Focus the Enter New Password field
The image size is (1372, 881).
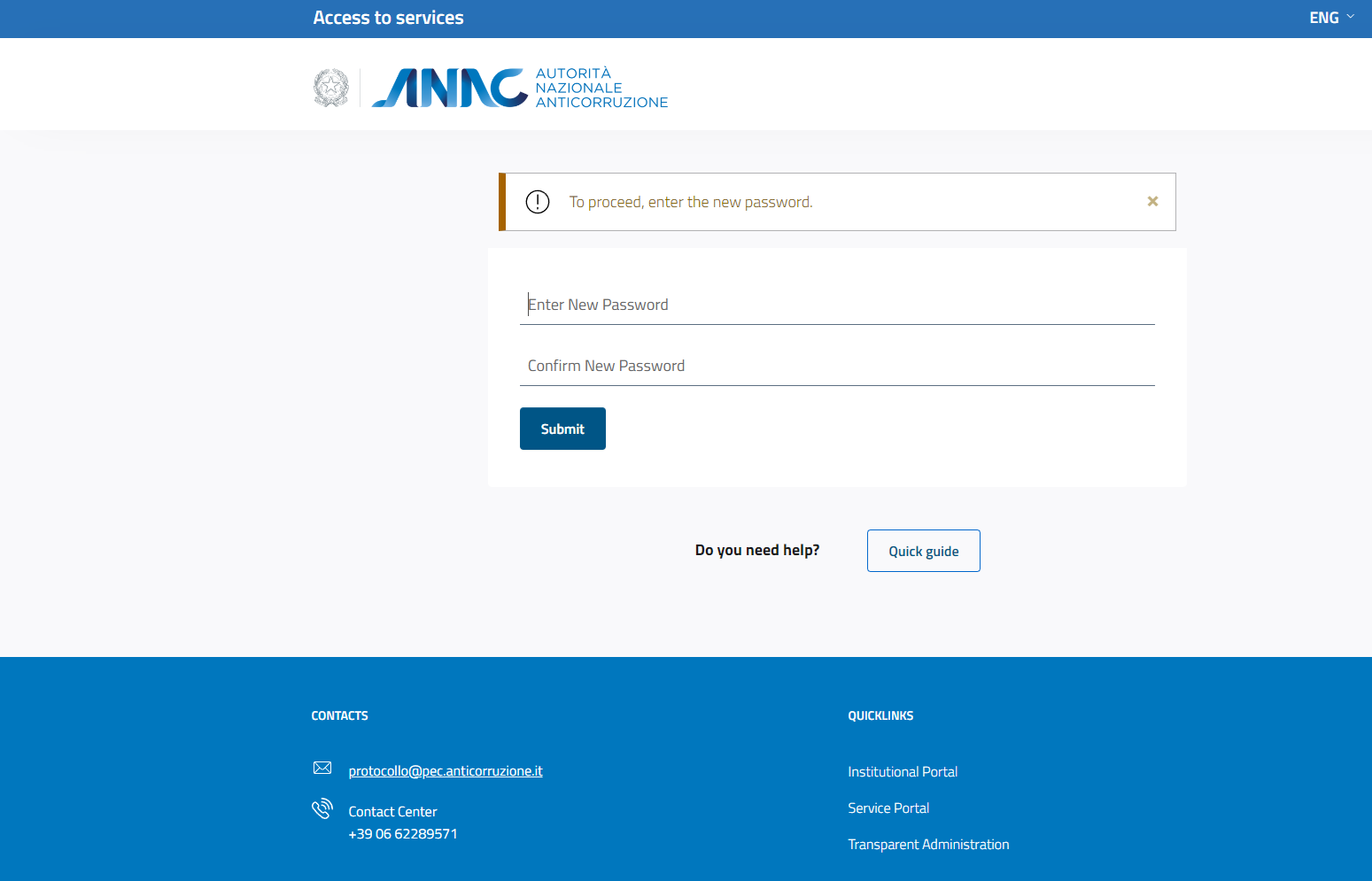coord(836,305)
